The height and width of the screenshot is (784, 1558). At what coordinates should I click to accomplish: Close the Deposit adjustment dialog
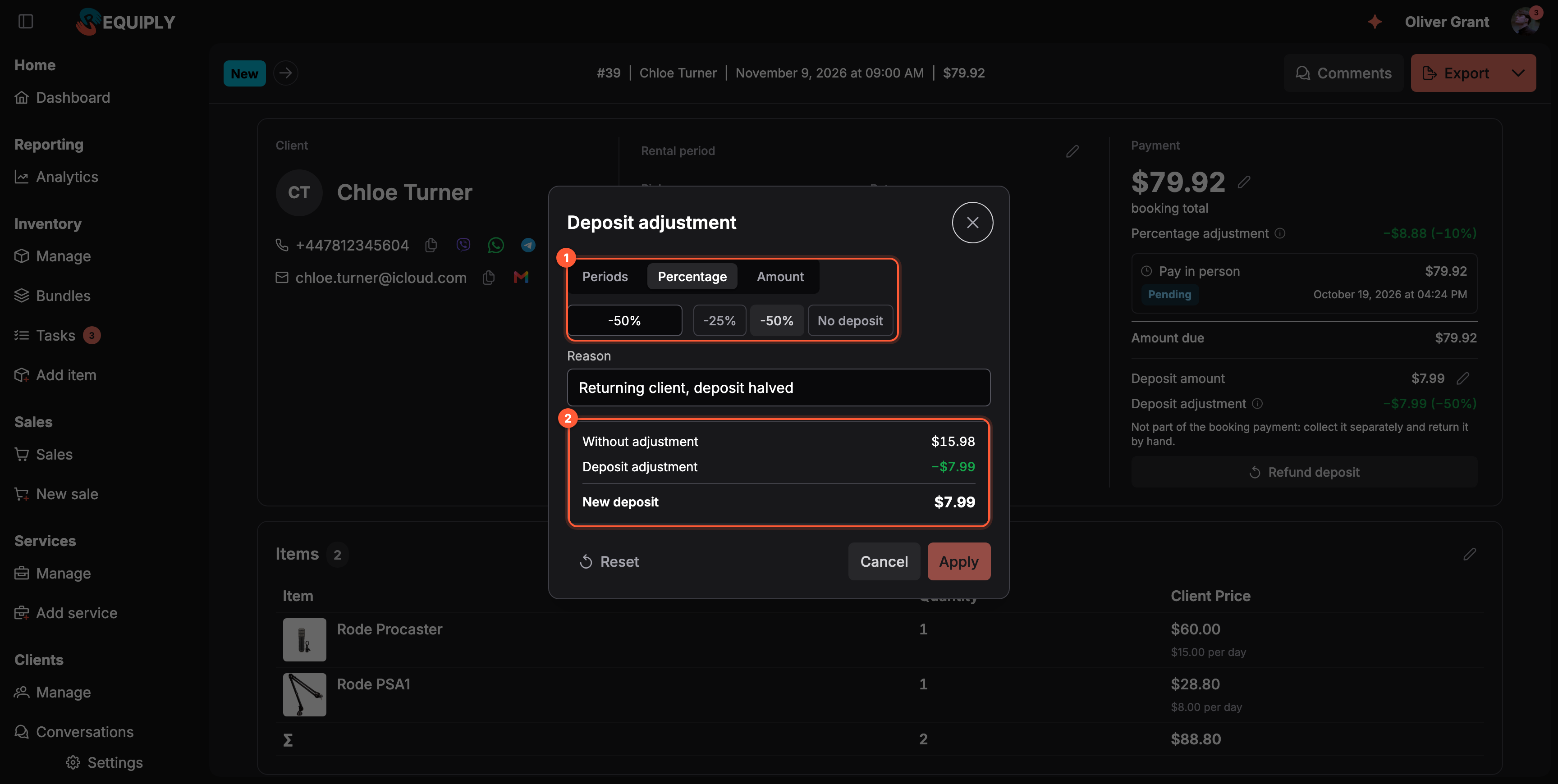coord(972,223)
